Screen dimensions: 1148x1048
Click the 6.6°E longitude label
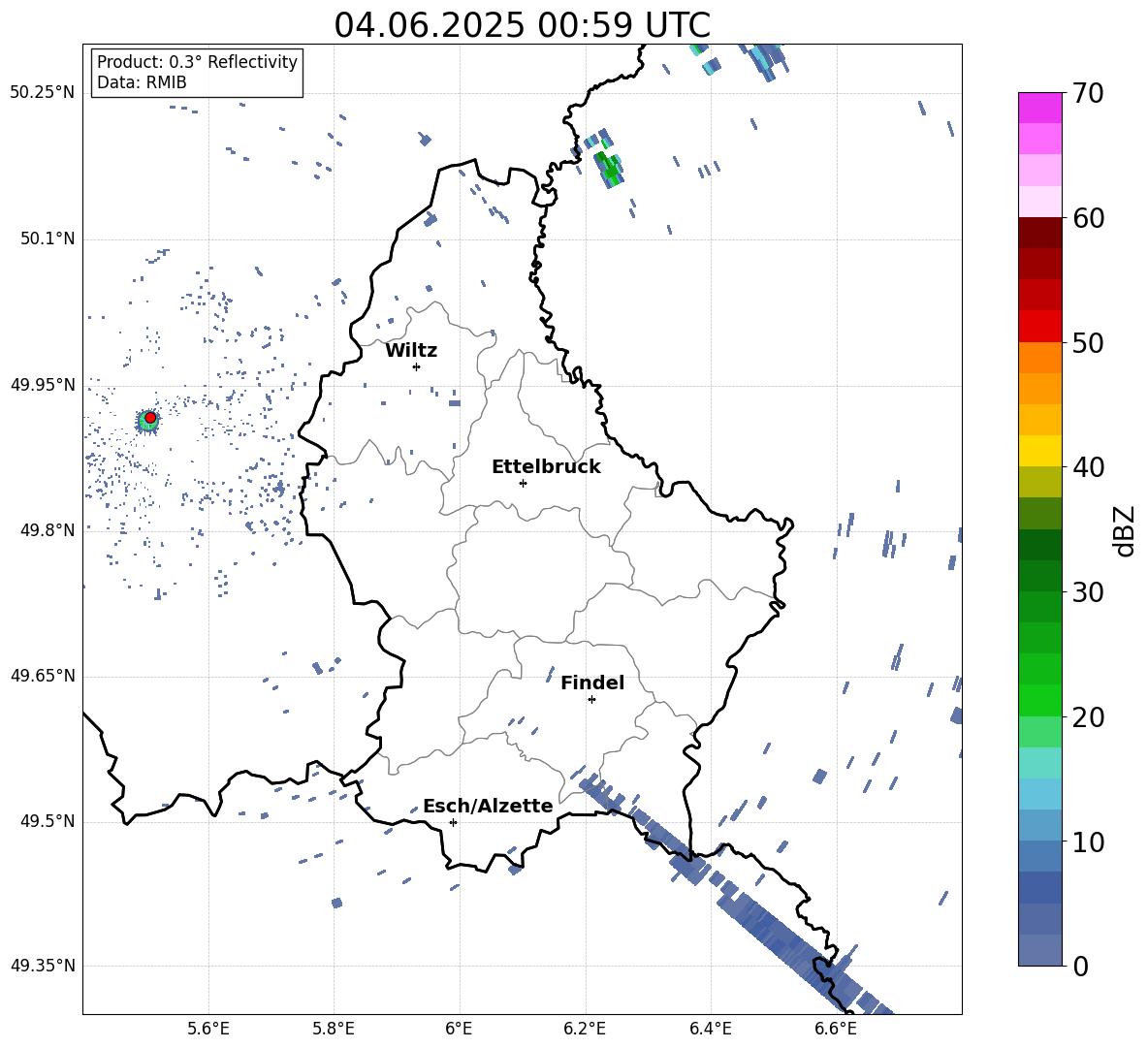pyautogui.click(x=836, y=1029)
